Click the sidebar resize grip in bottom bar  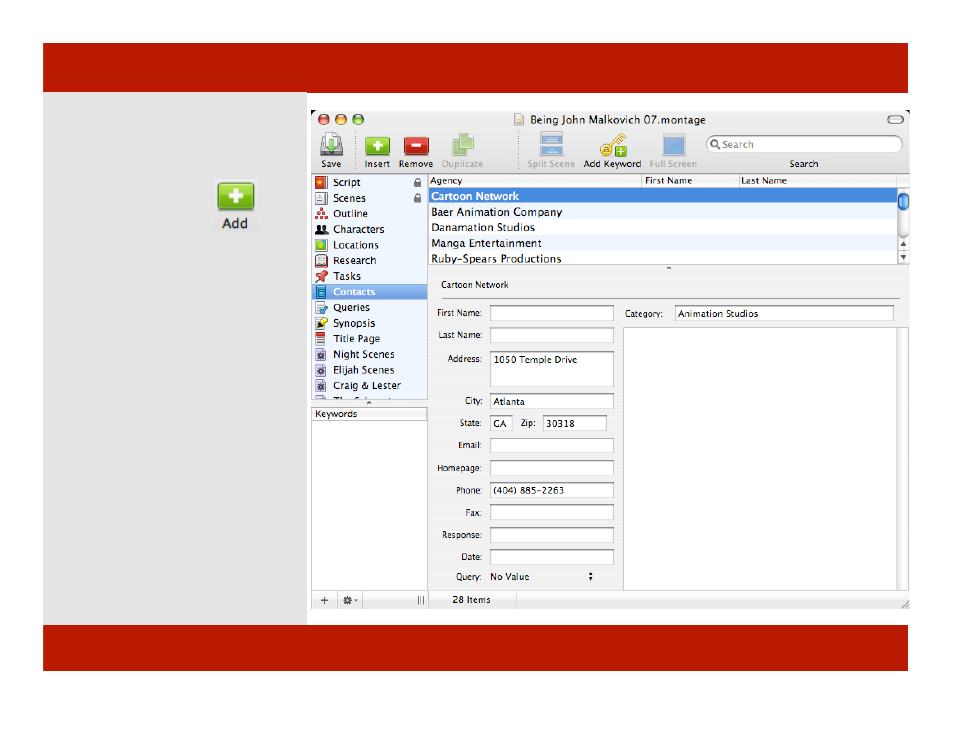click(420, 601)
